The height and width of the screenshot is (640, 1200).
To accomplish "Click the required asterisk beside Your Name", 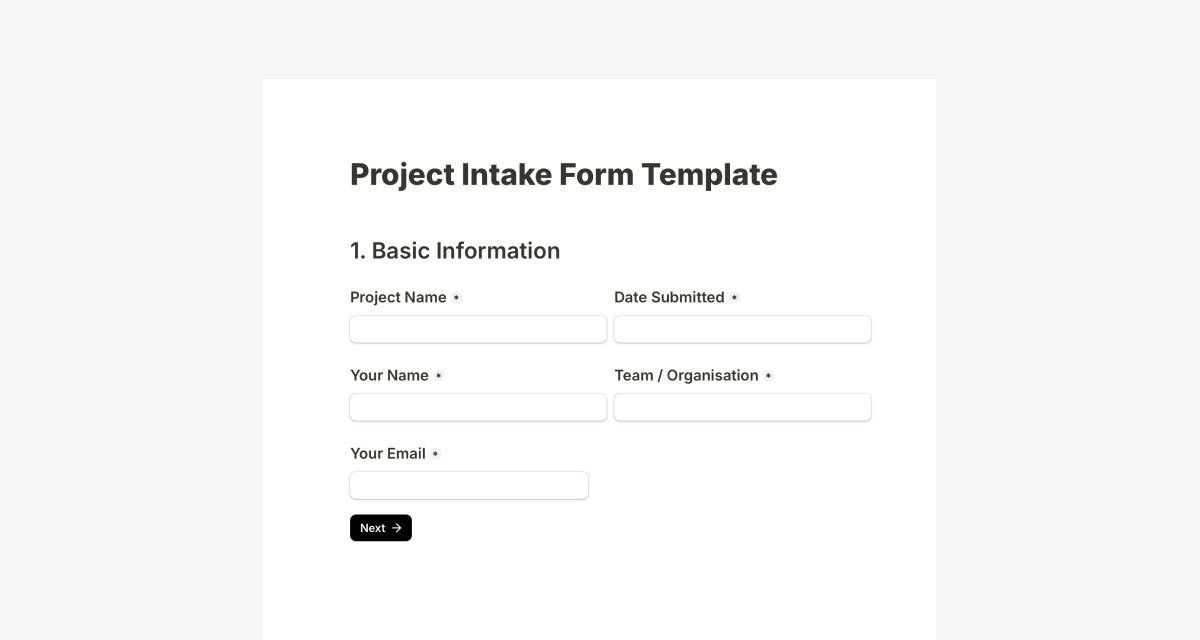I will coord(438,374).
